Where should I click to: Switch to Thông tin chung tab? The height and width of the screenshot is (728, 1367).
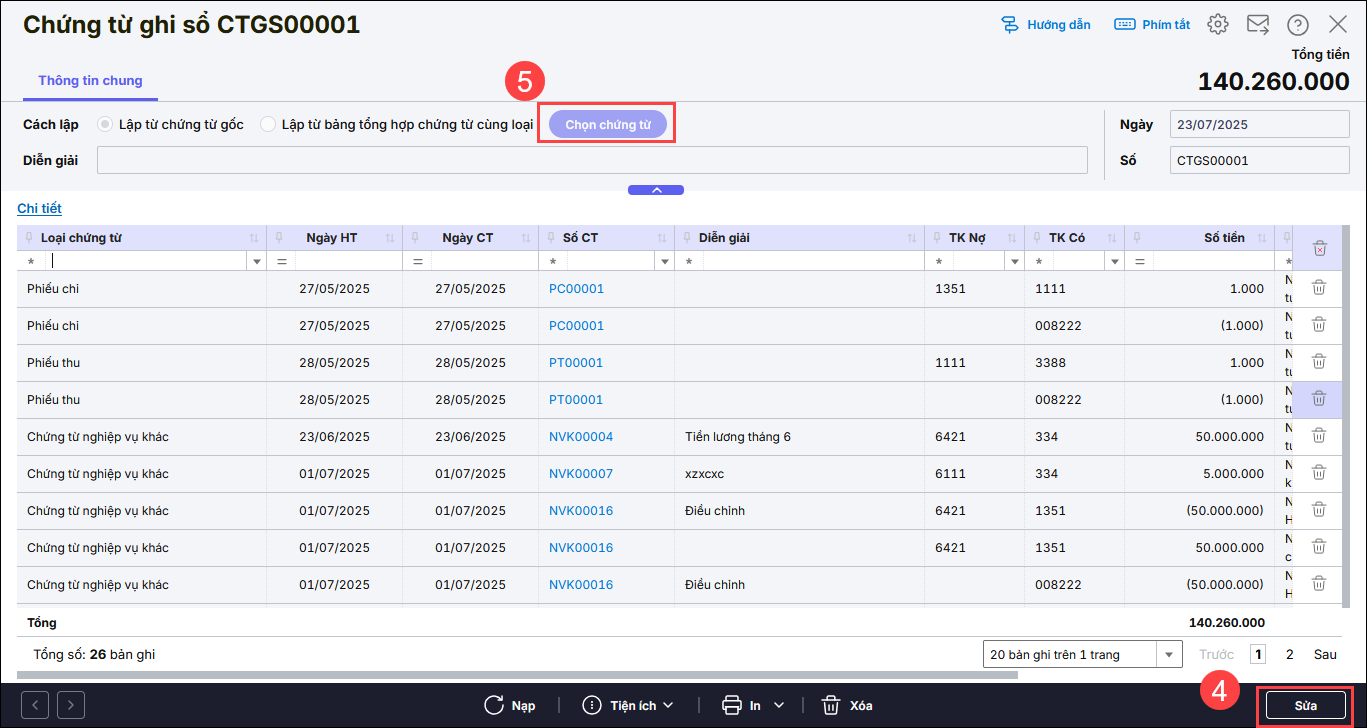coord(90,81)
